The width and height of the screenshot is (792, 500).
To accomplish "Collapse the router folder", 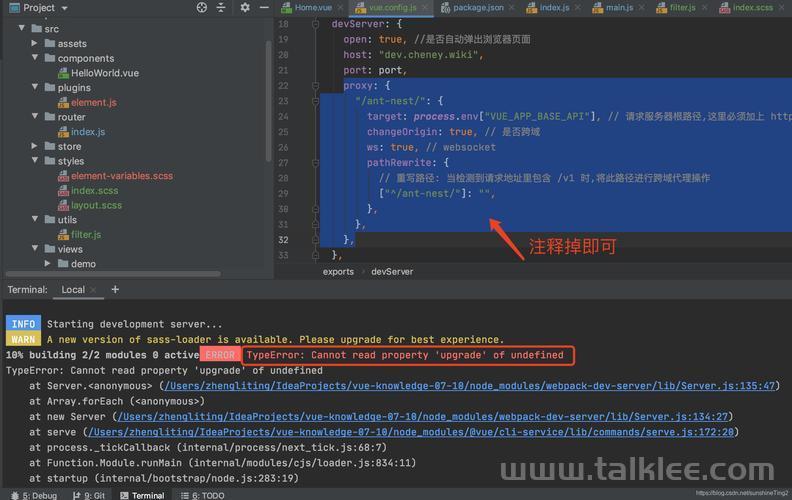I will tap(35, 116).
